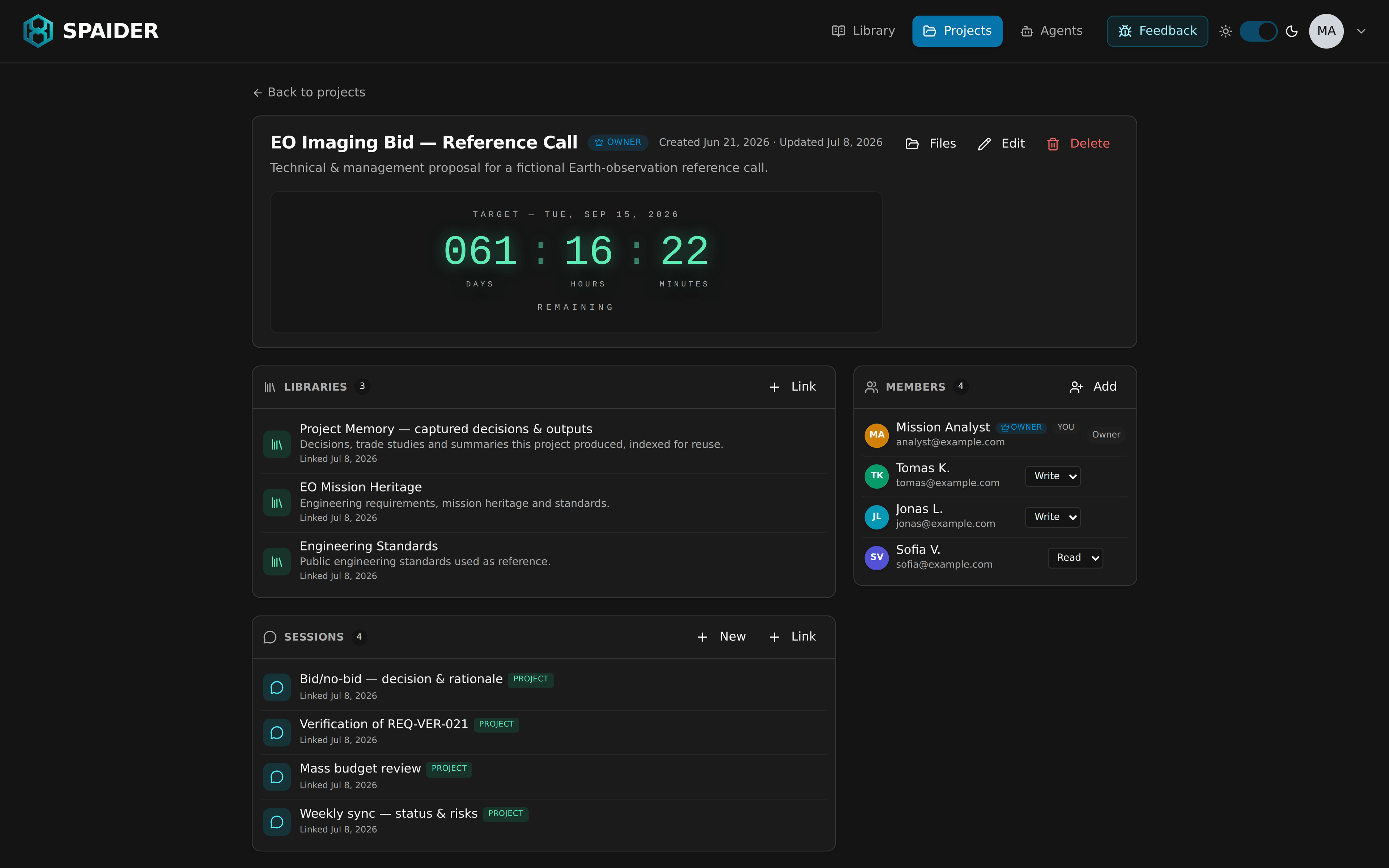
Task: Open the Feedback button
Action: (1156, 31)
